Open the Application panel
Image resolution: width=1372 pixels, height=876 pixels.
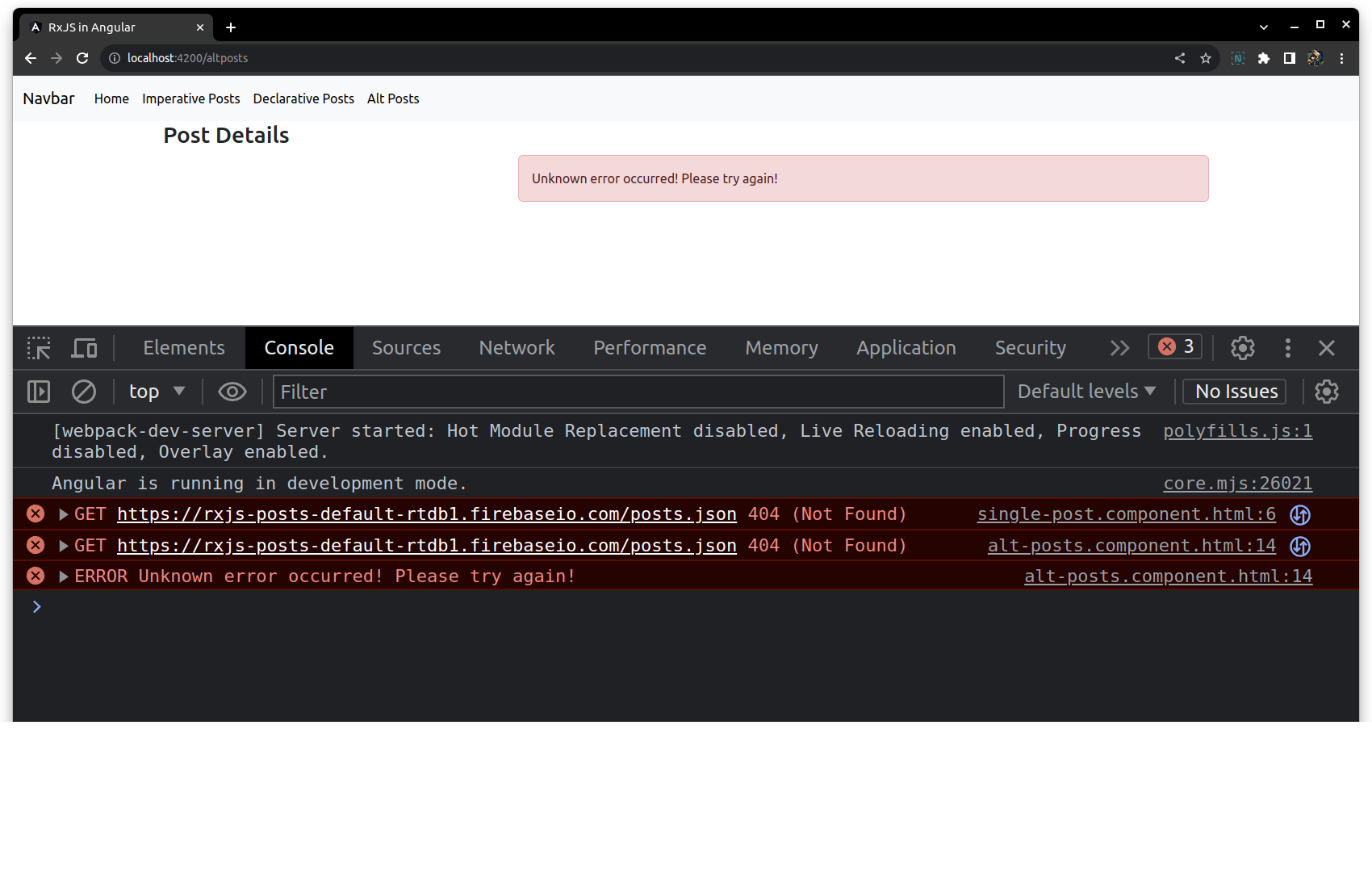click(x=906, y=348)
